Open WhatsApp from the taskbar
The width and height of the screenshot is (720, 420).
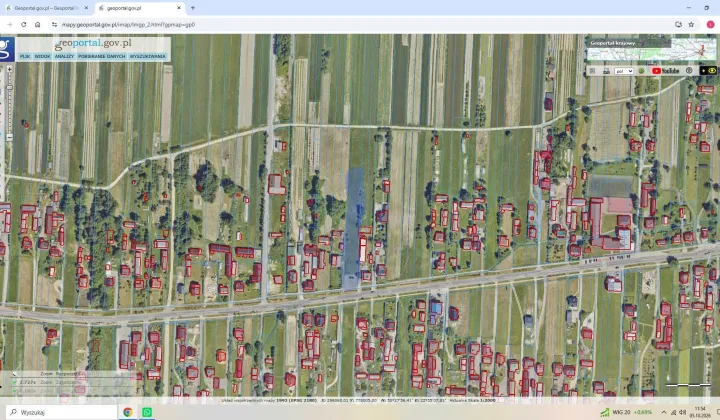pyautogui.click(x=147, y=412)
